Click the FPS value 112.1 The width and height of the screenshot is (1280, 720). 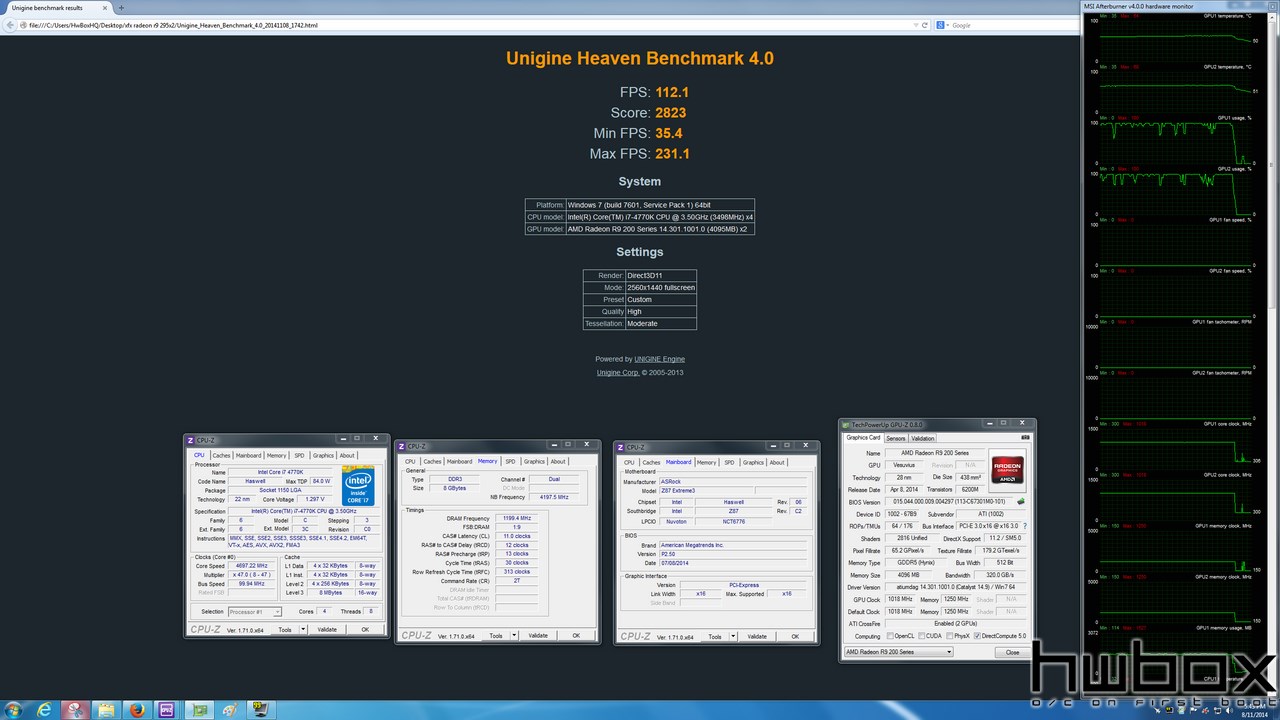click(673, 92)
